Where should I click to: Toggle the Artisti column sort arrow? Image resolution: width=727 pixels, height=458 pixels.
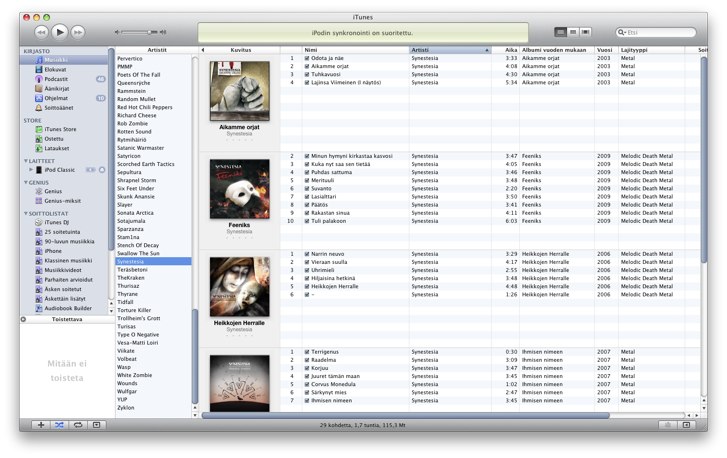pyautogui.click(x=487, y=50)
